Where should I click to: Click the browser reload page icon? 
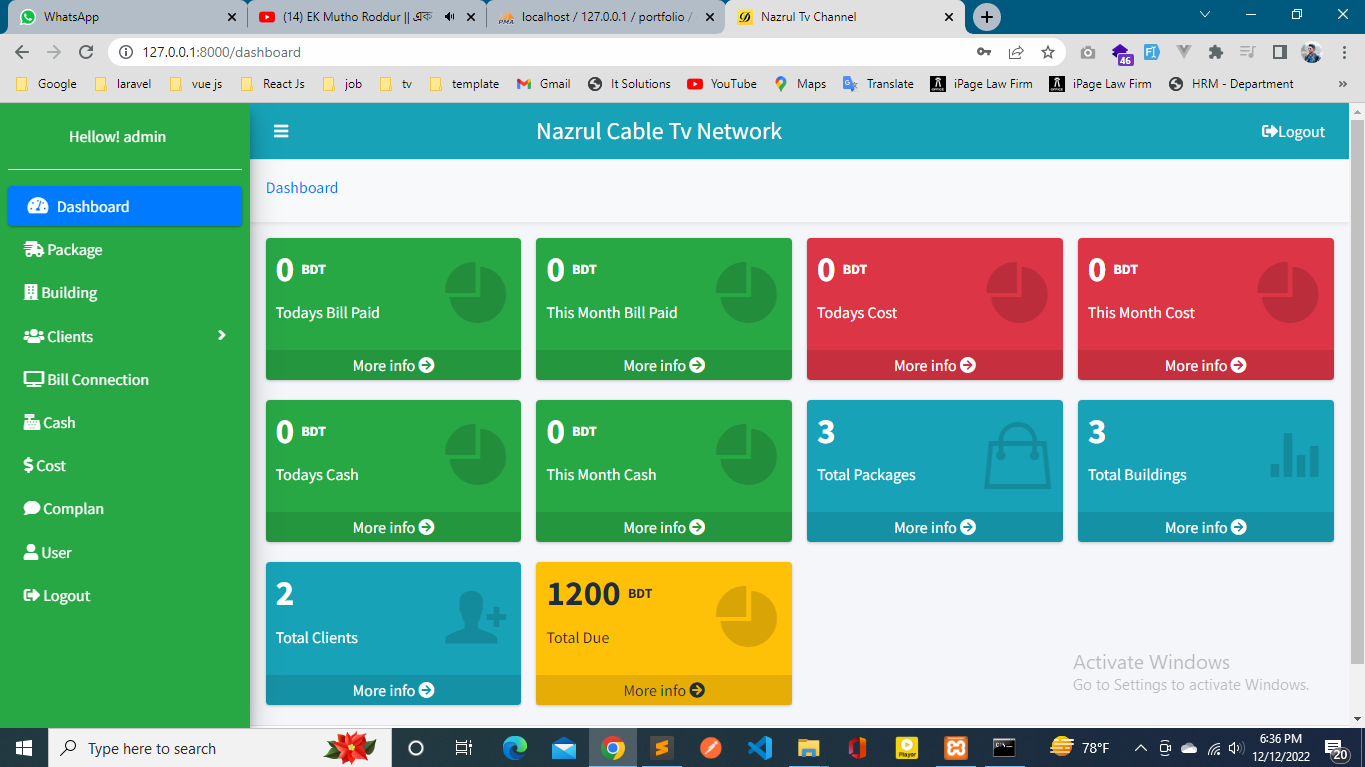coord(86,52)
